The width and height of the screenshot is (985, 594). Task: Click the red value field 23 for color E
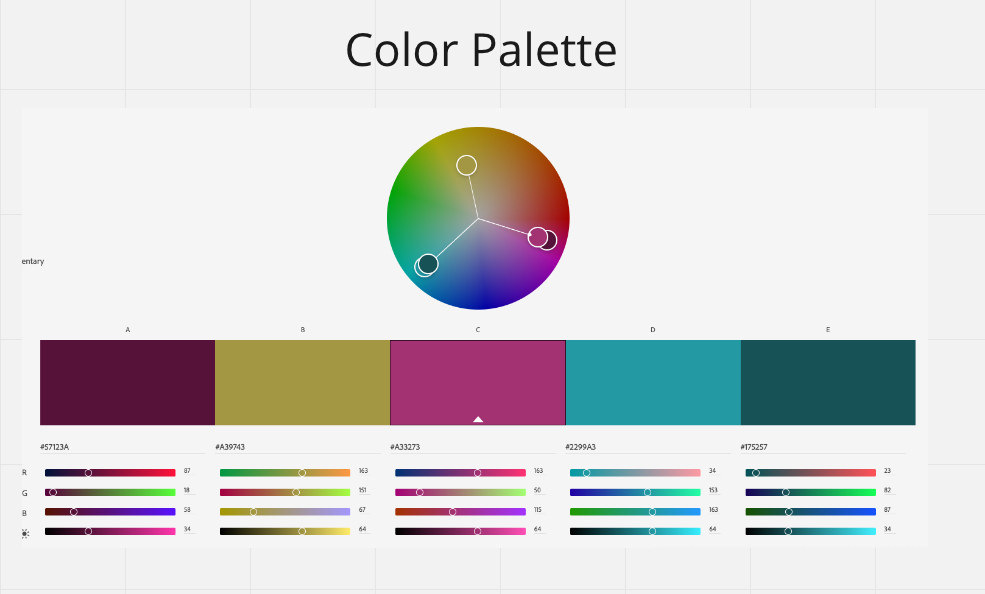tap(888, 471)
